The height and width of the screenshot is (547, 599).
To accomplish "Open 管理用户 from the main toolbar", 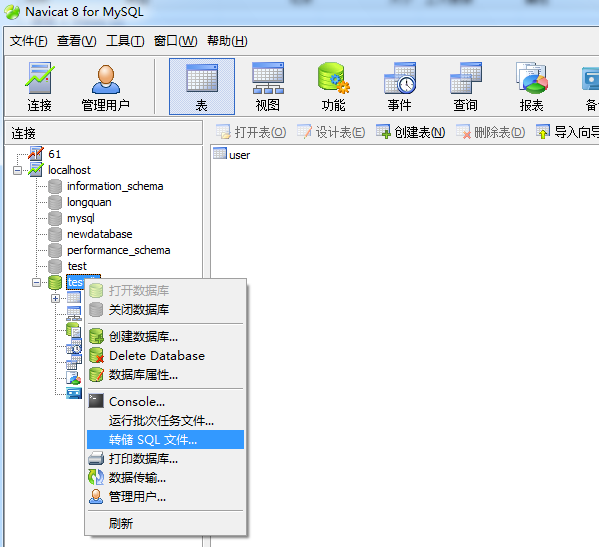I will (x=105, y=87).
